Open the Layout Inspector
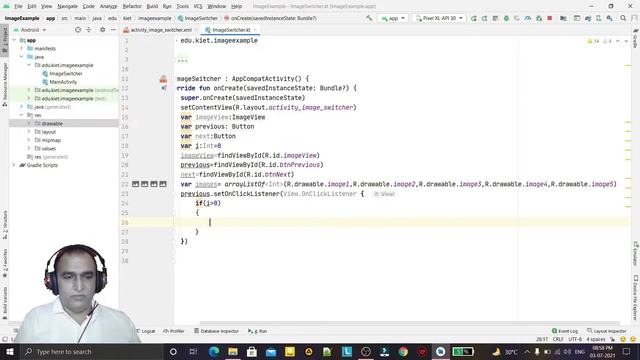The width and height of the screenshot is (640, 360). [607, 331]
